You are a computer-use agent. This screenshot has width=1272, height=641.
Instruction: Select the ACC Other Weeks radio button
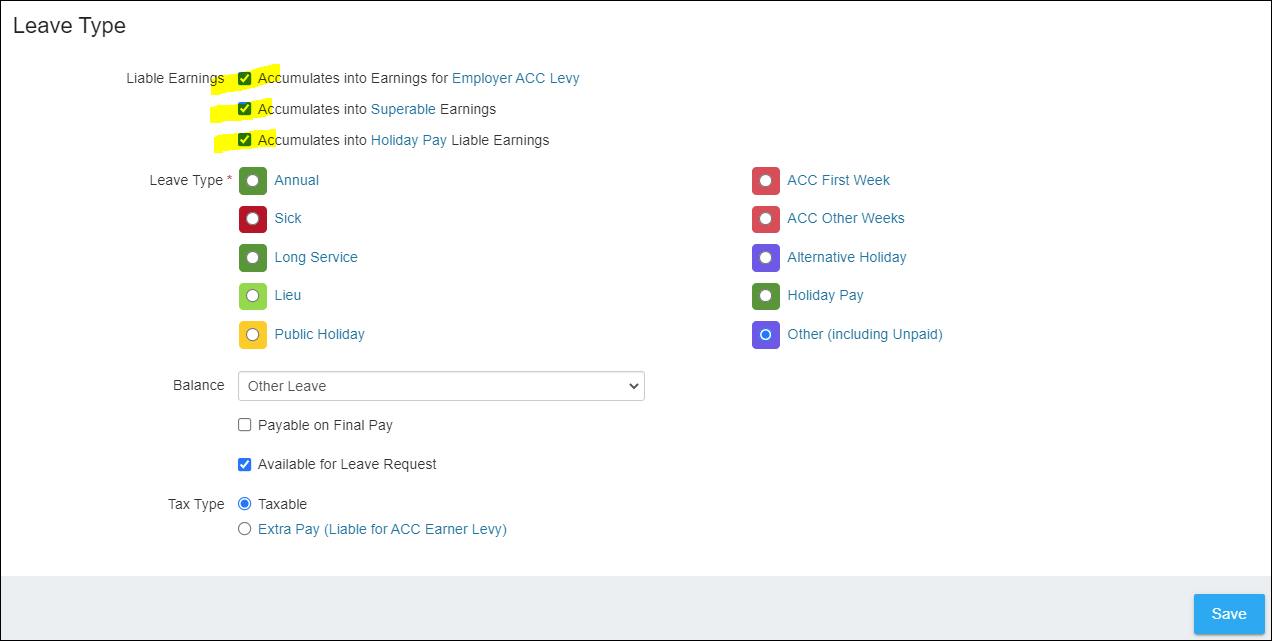point(766,219)
